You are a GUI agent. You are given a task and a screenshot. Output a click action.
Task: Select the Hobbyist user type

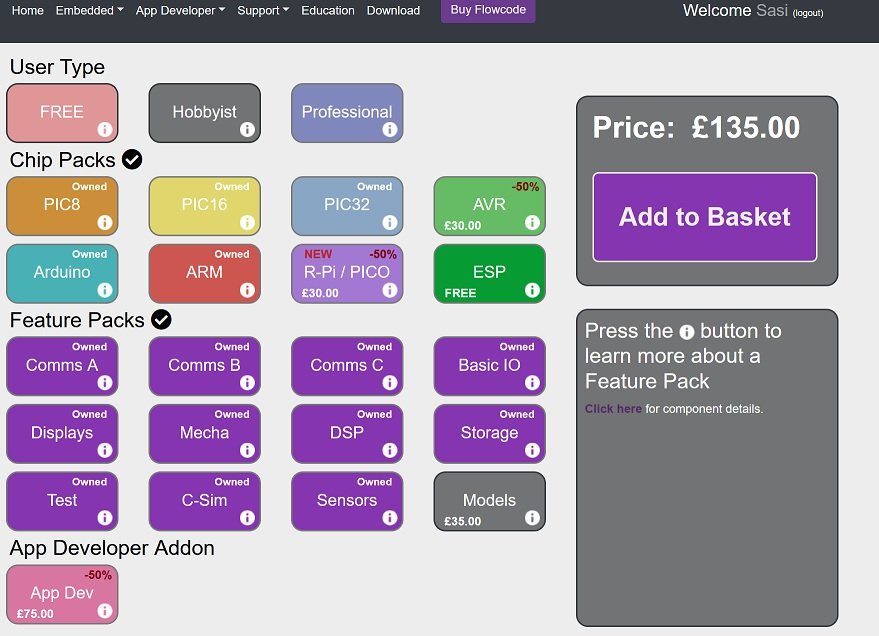point(204,112)
